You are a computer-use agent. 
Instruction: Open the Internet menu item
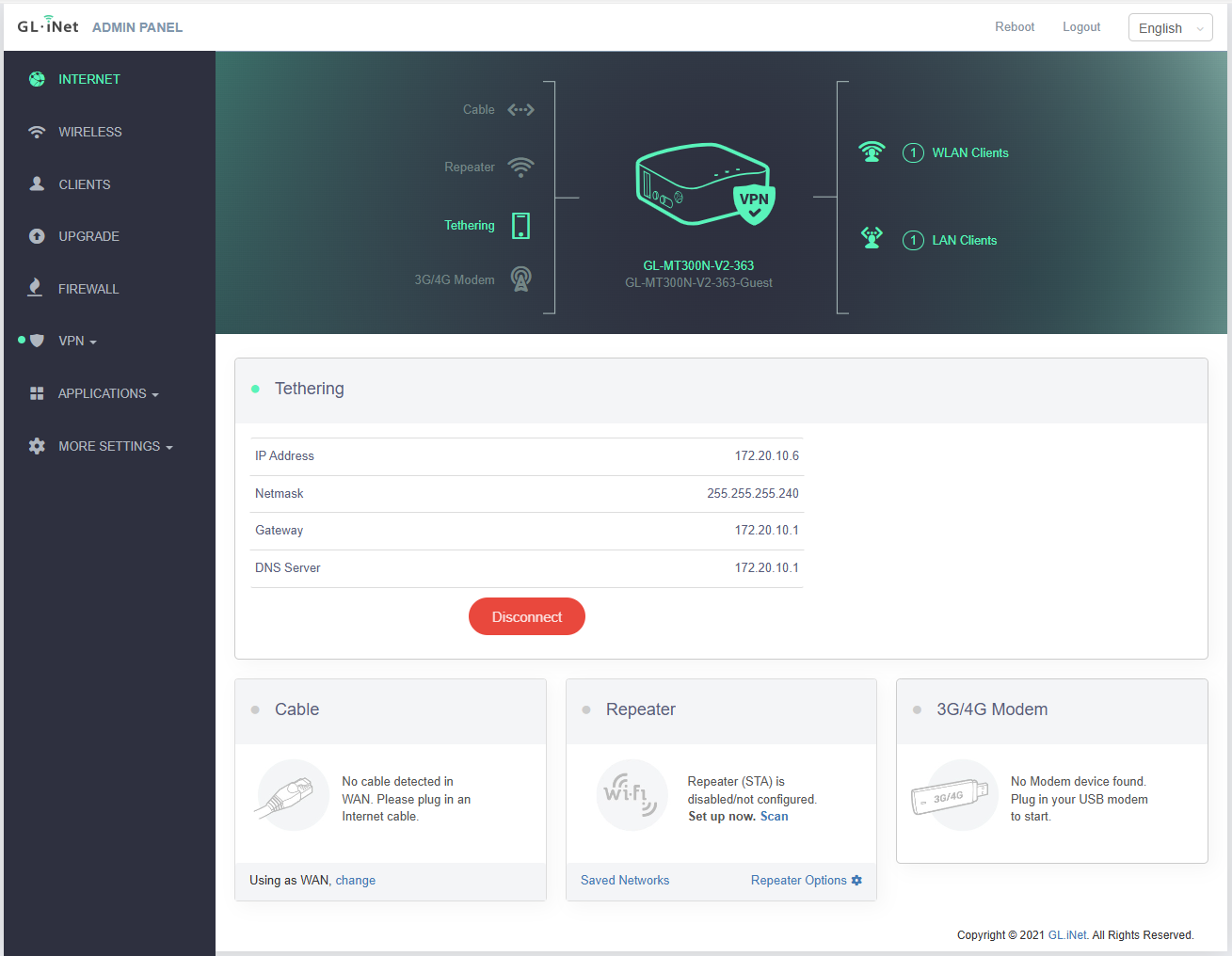coord(89,79)
